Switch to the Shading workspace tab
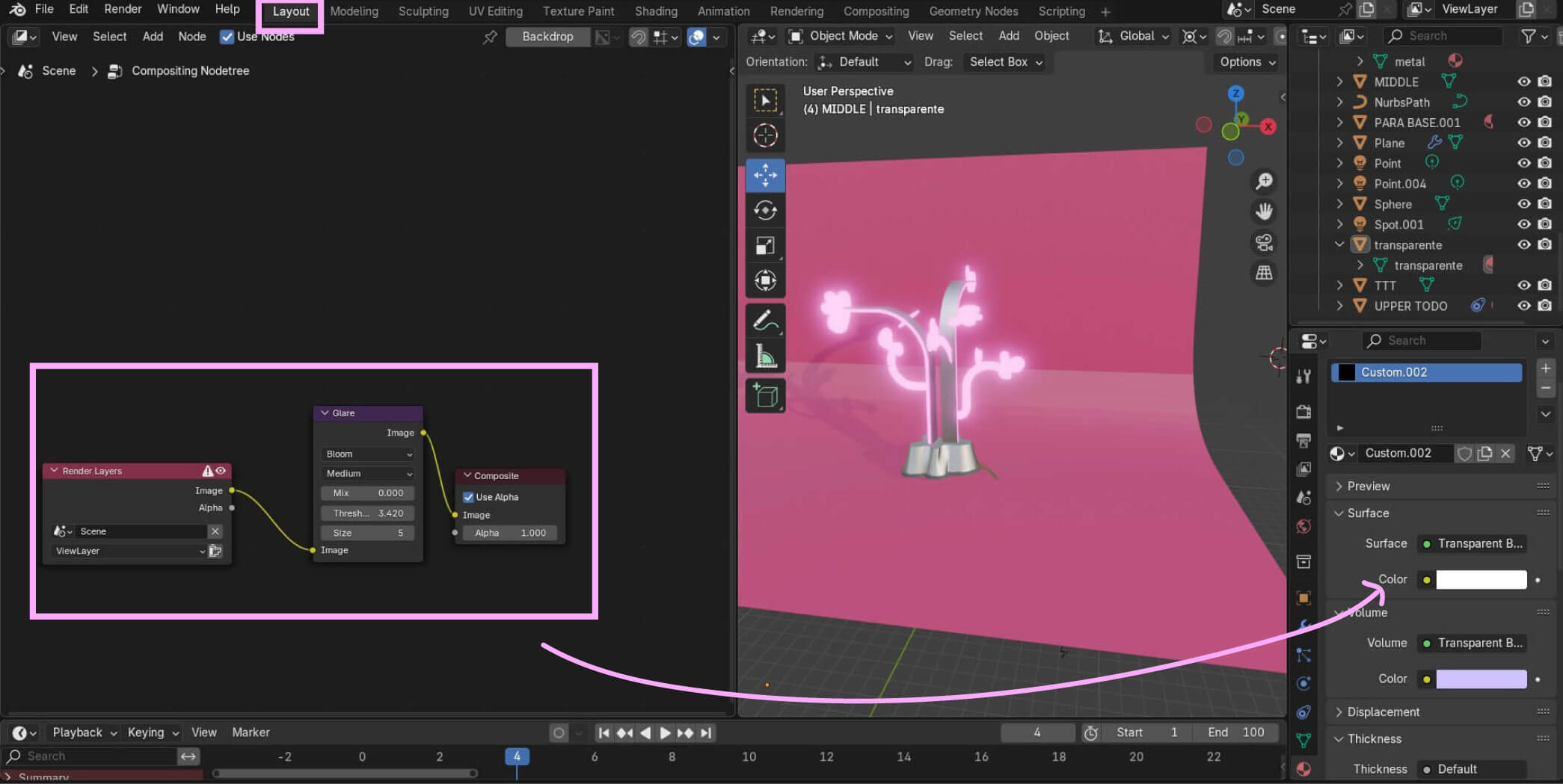The width and height of the screenshot is (1563, 784). 656,11
